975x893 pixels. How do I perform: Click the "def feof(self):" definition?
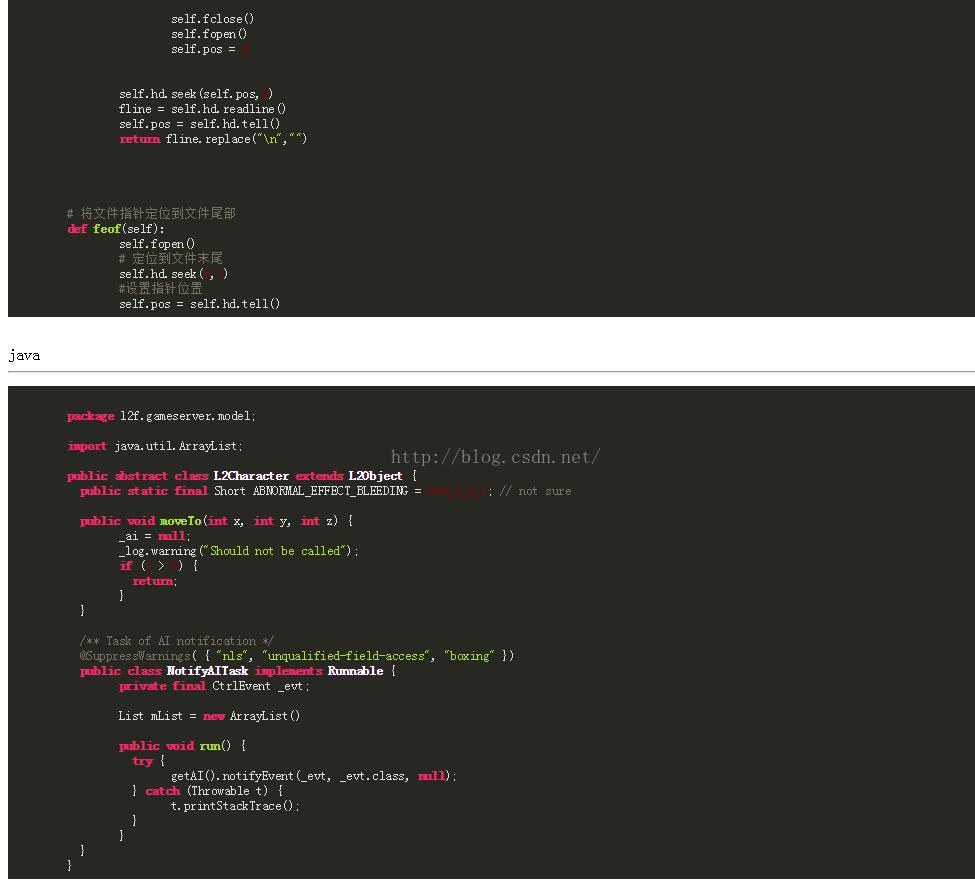point(116,229)
